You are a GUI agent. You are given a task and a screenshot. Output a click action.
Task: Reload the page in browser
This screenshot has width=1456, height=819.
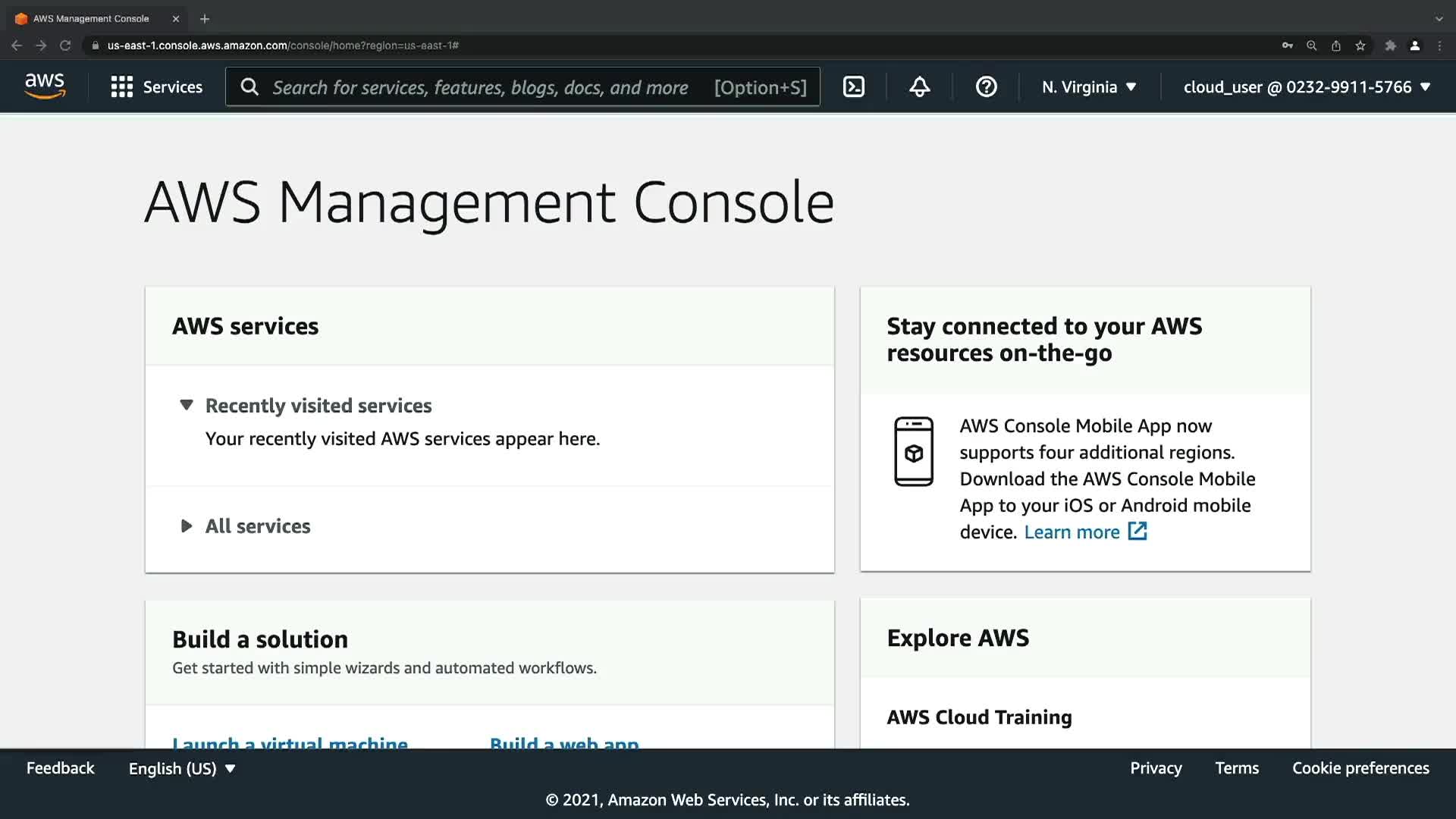point(65,45)
